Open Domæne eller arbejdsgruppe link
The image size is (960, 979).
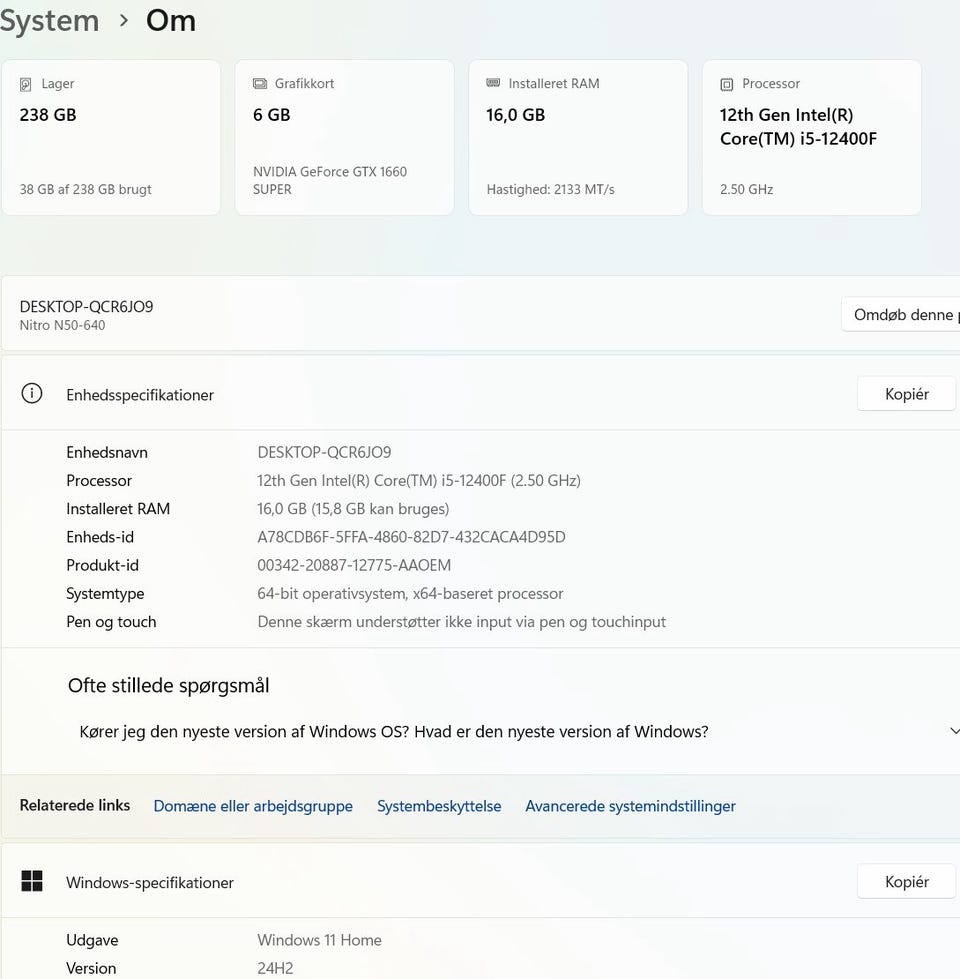pyautogui.click(x=253, y=806)
